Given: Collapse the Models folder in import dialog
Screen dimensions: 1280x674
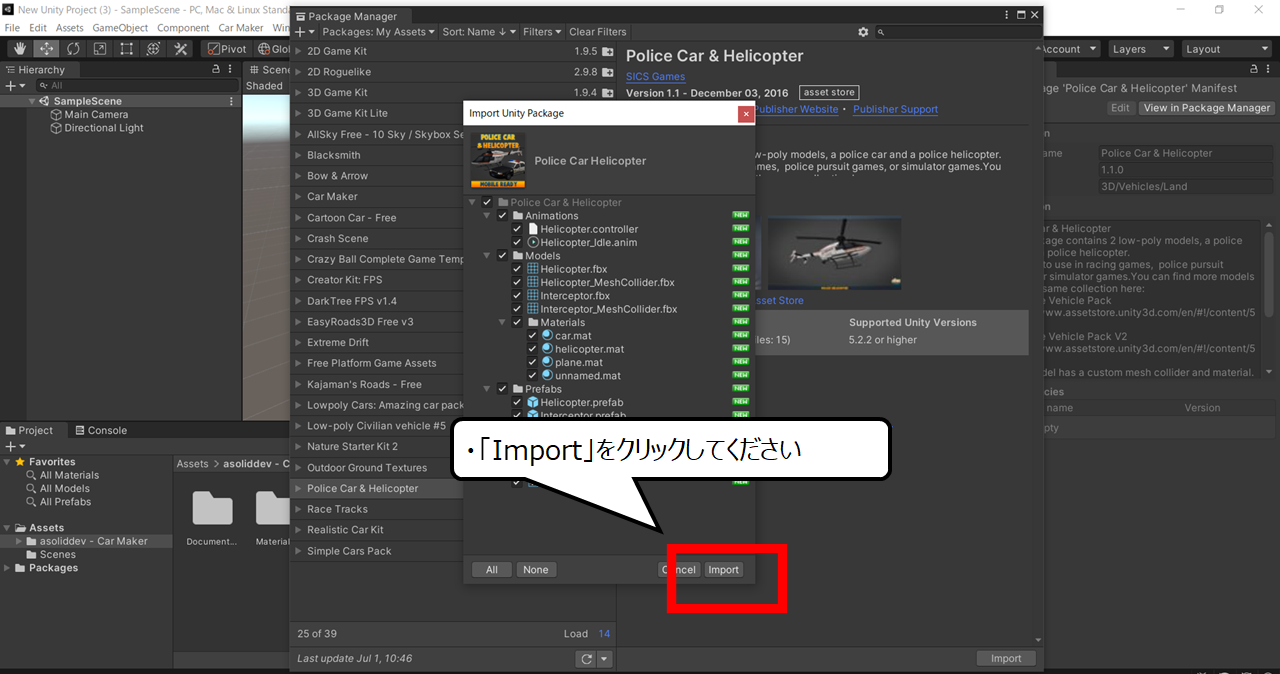Looking at the screenshot, I should coord(487,256).
